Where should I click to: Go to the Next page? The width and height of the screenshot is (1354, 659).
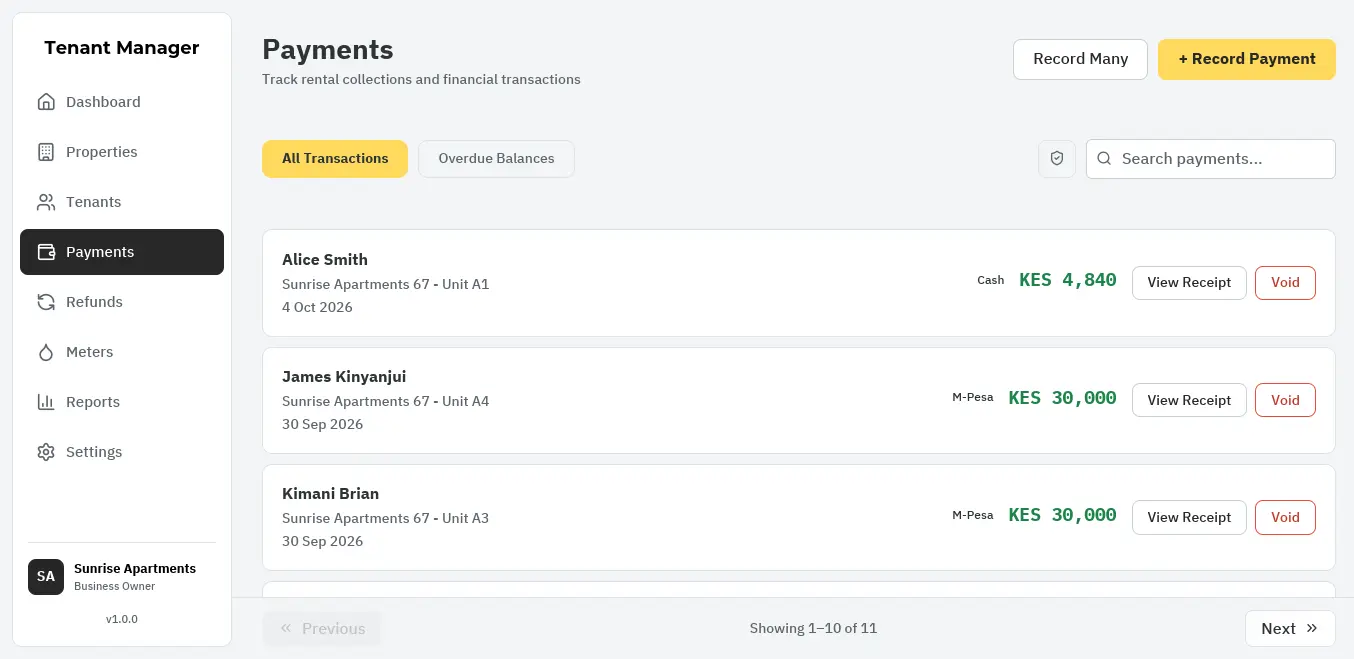click(x=1290, y=628)
